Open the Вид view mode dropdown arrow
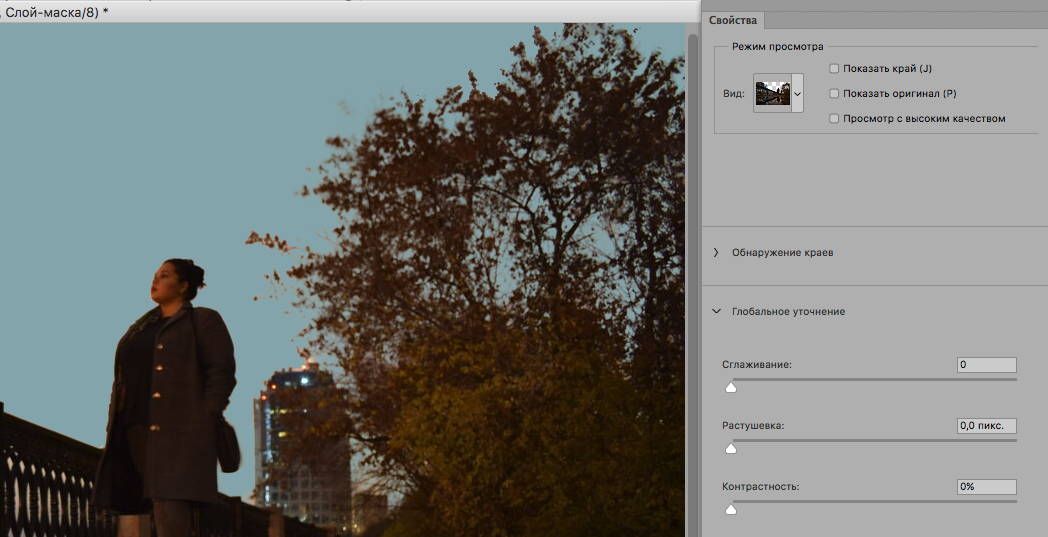Screen dimensions: 1048x537 point(797,94)
